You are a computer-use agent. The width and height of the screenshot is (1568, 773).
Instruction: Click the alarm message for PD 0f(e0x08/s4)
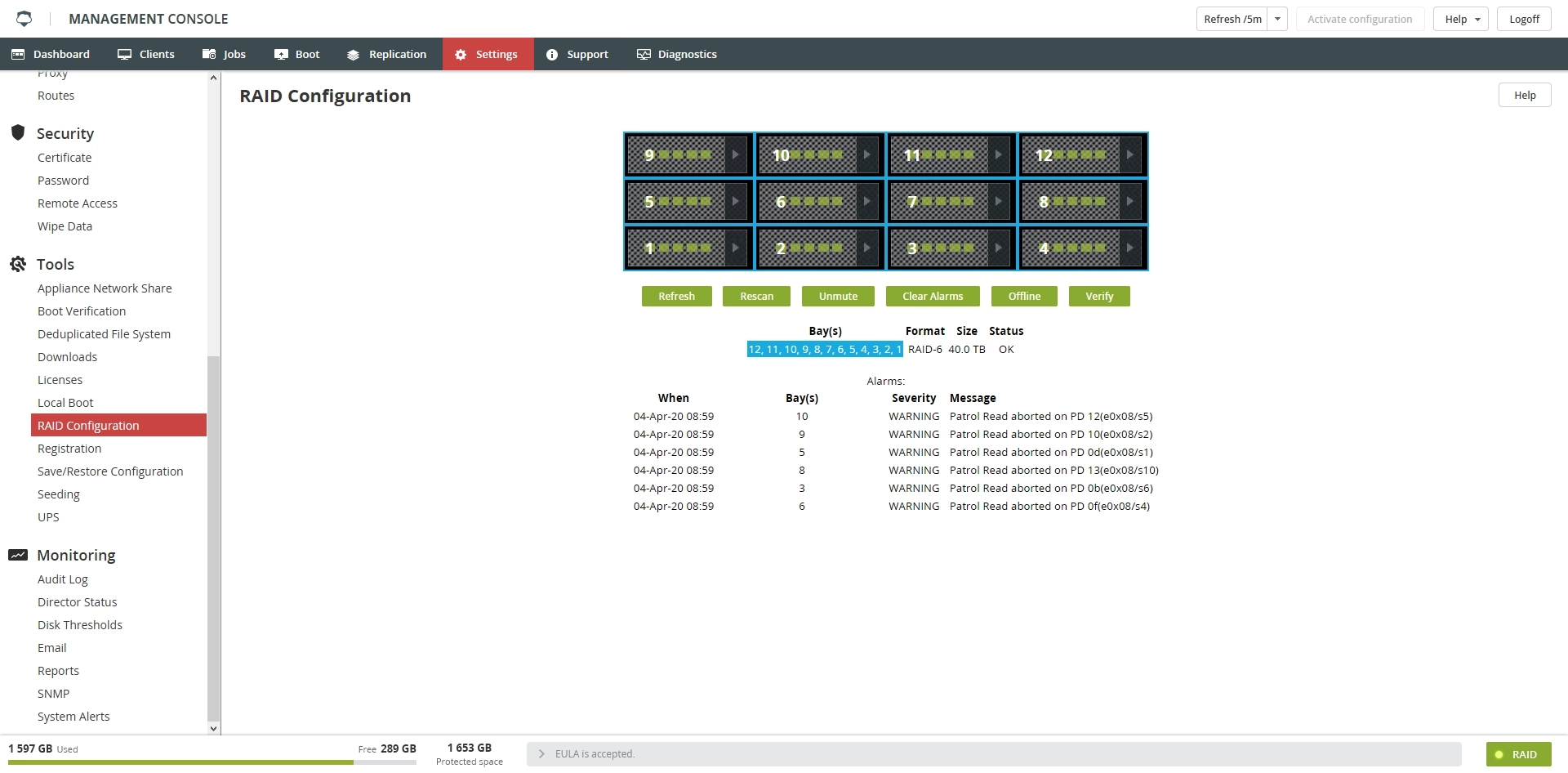pos(1049,506)
